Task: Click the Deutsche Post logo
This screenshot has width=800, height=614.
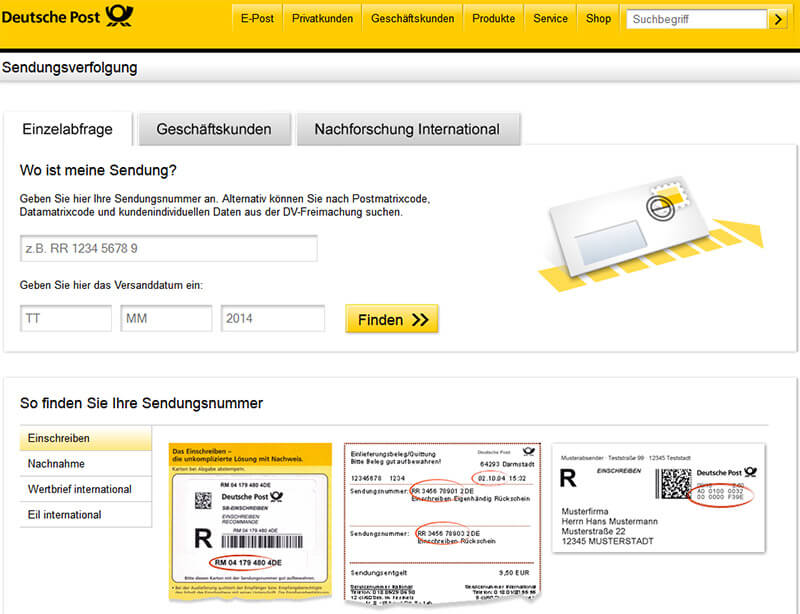Action: coord(67,16)
